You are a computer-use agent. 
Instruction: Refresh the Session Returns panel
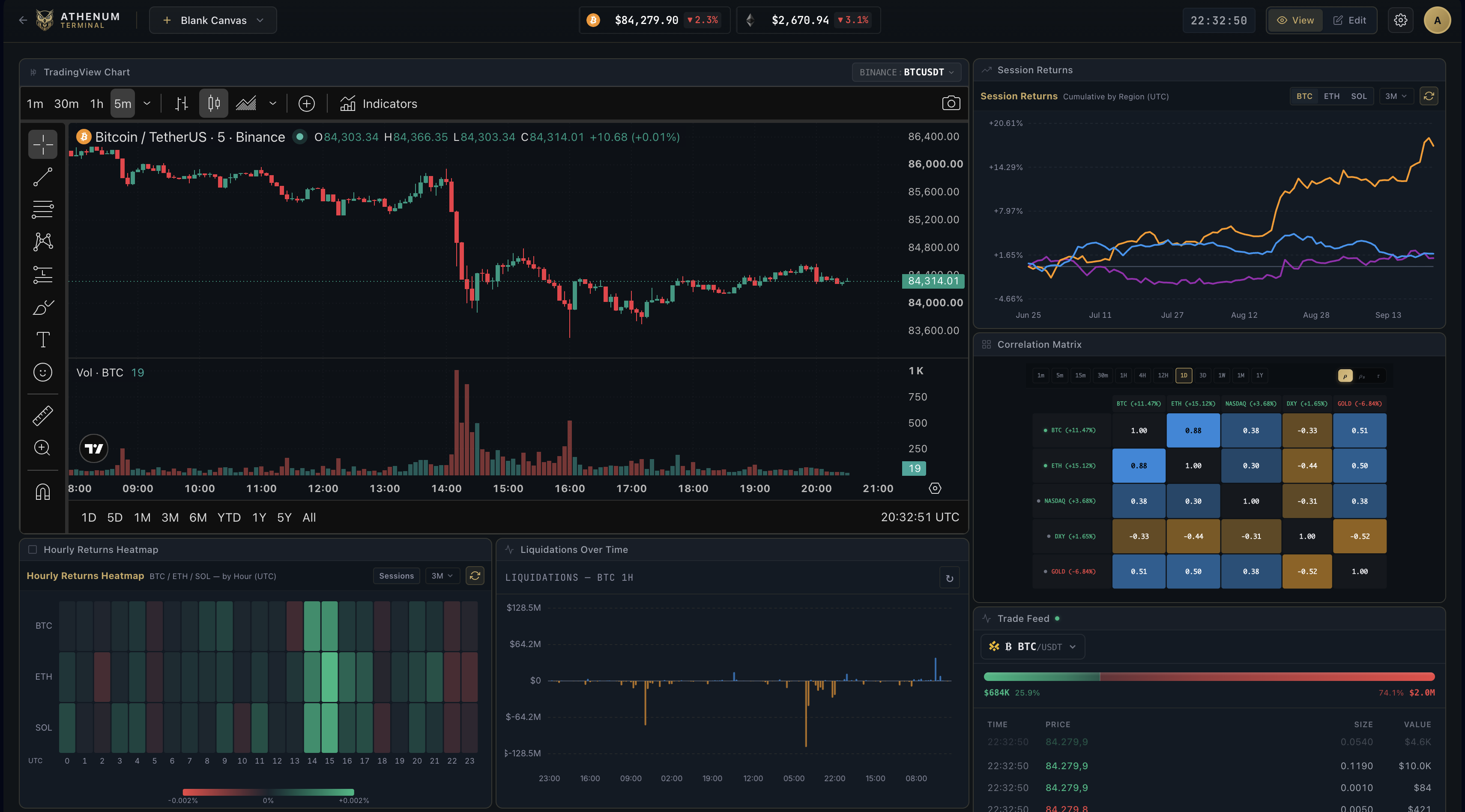coord(1429,96)
